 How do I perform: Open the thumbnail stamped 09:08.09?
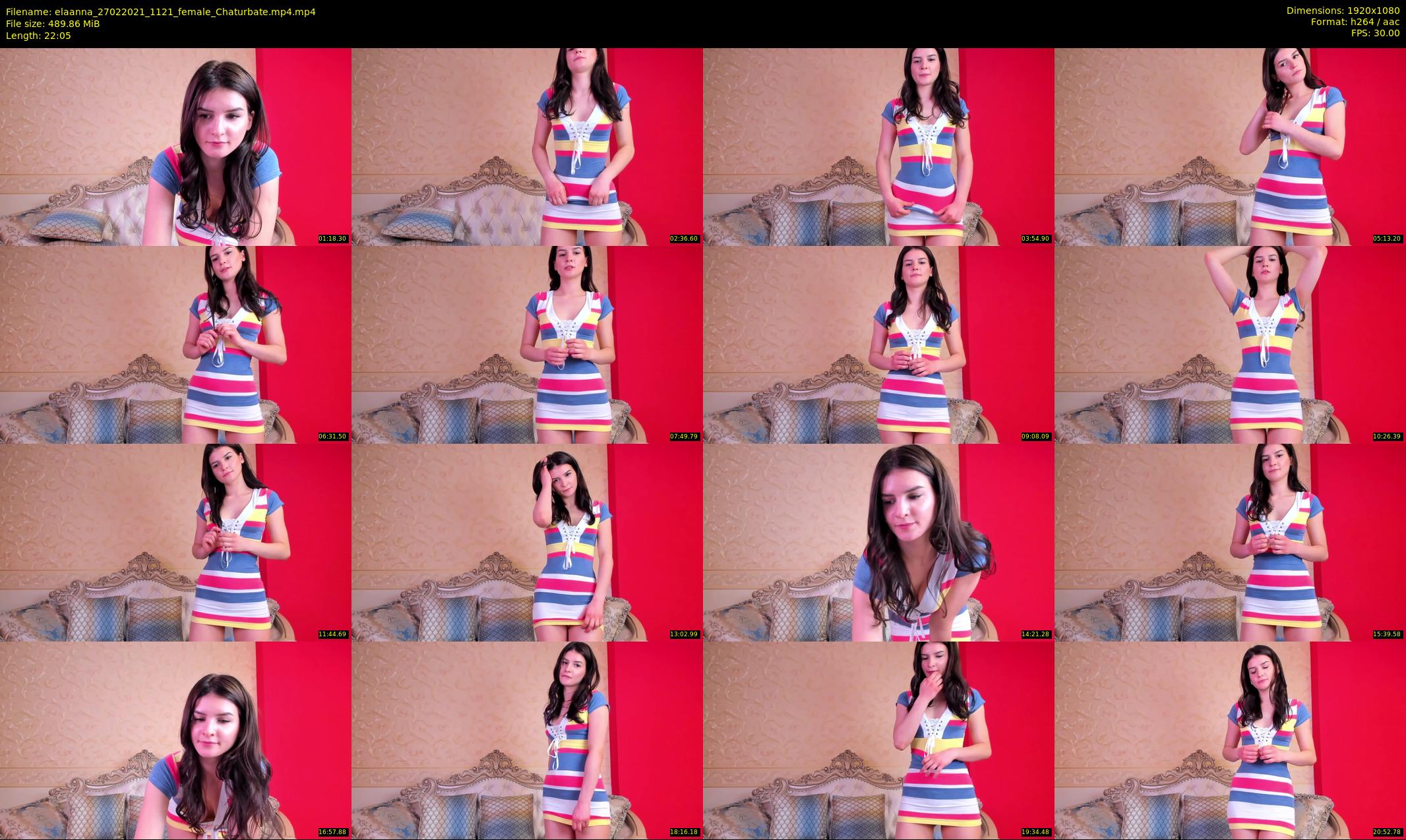[878, 344]
